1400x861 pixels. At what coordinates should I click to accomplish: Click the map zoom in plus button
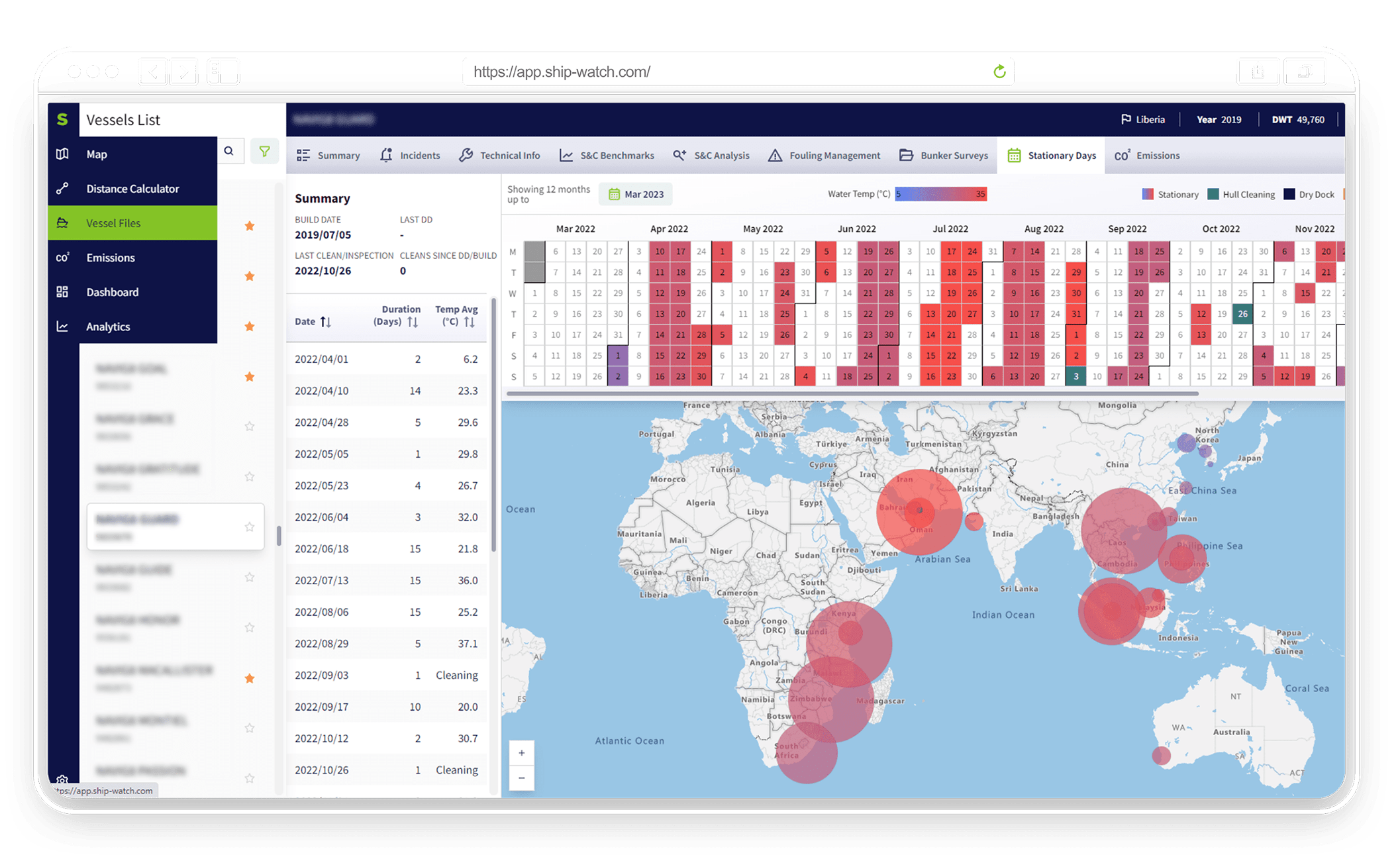(x=522, y=753)
